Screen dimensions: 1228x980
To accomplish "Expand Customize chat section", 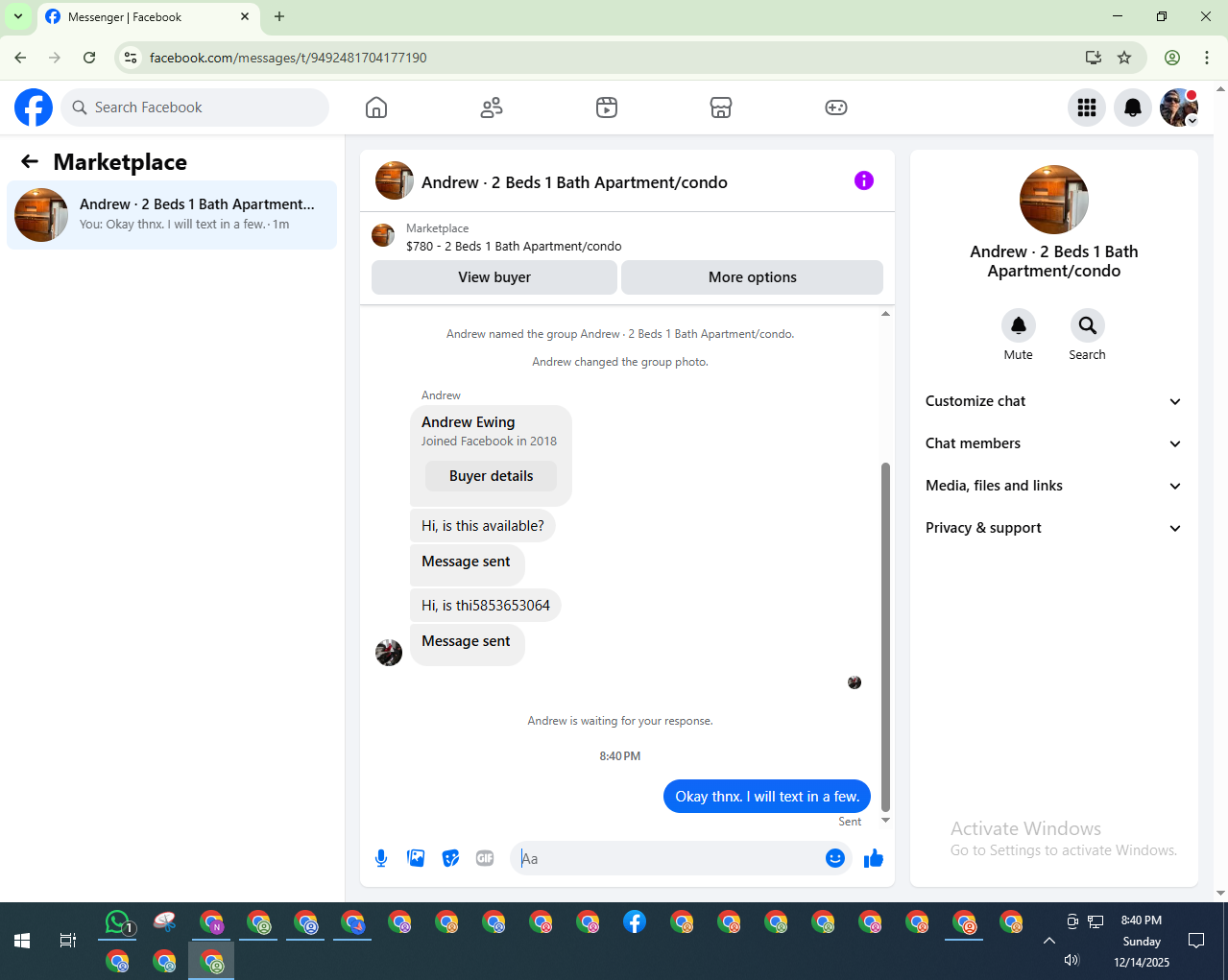I will tap(1054, 401).
